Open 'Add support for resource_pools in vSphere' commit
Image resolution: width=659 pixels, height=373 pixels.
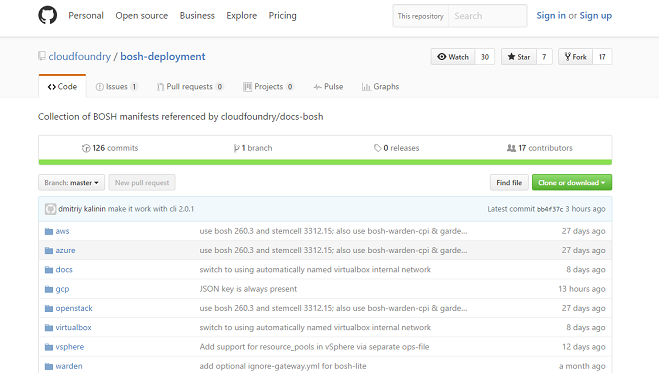tap(314, 347)
